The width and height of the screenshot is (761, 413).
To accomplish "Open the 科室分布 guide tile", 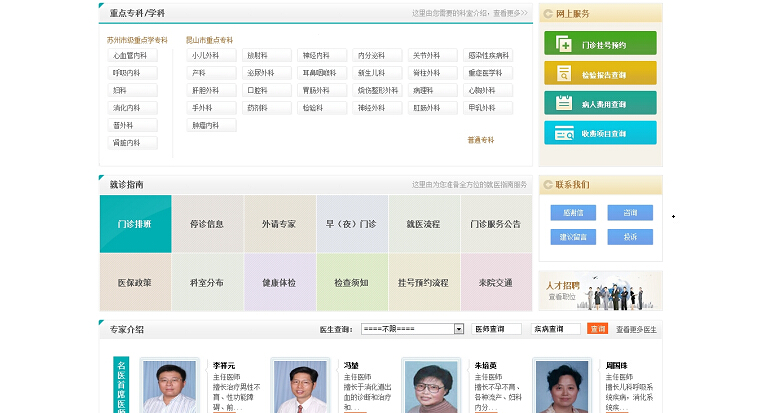I will tap(207, 283).
